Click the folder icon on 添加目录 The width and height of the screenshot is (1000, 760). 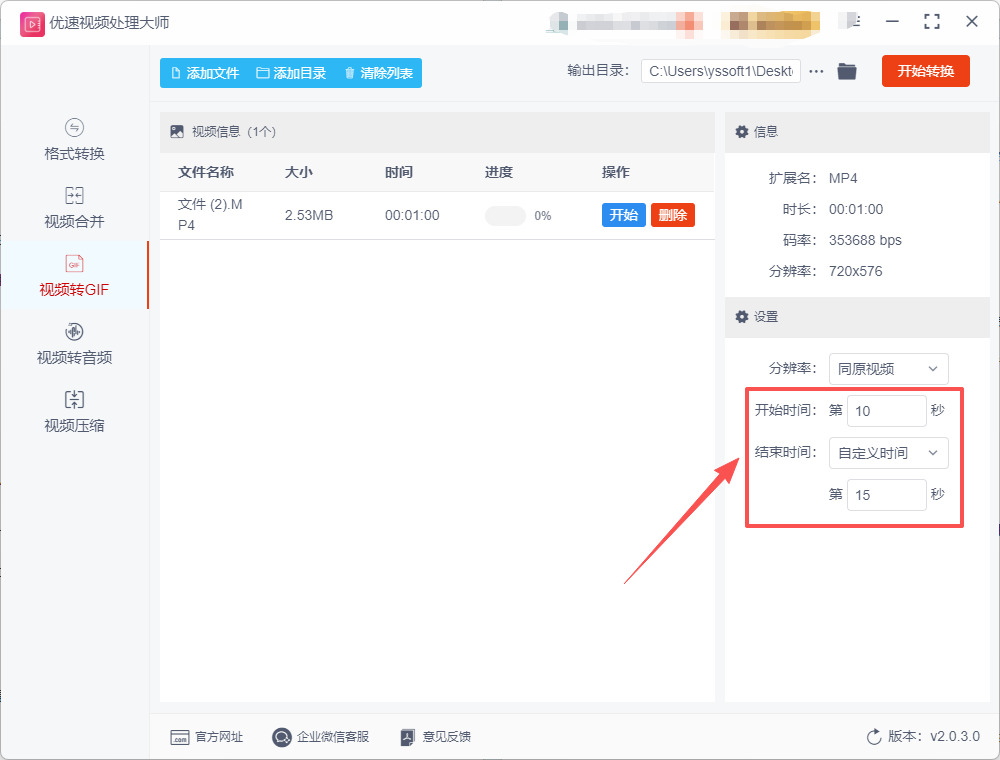pos(262,73)
